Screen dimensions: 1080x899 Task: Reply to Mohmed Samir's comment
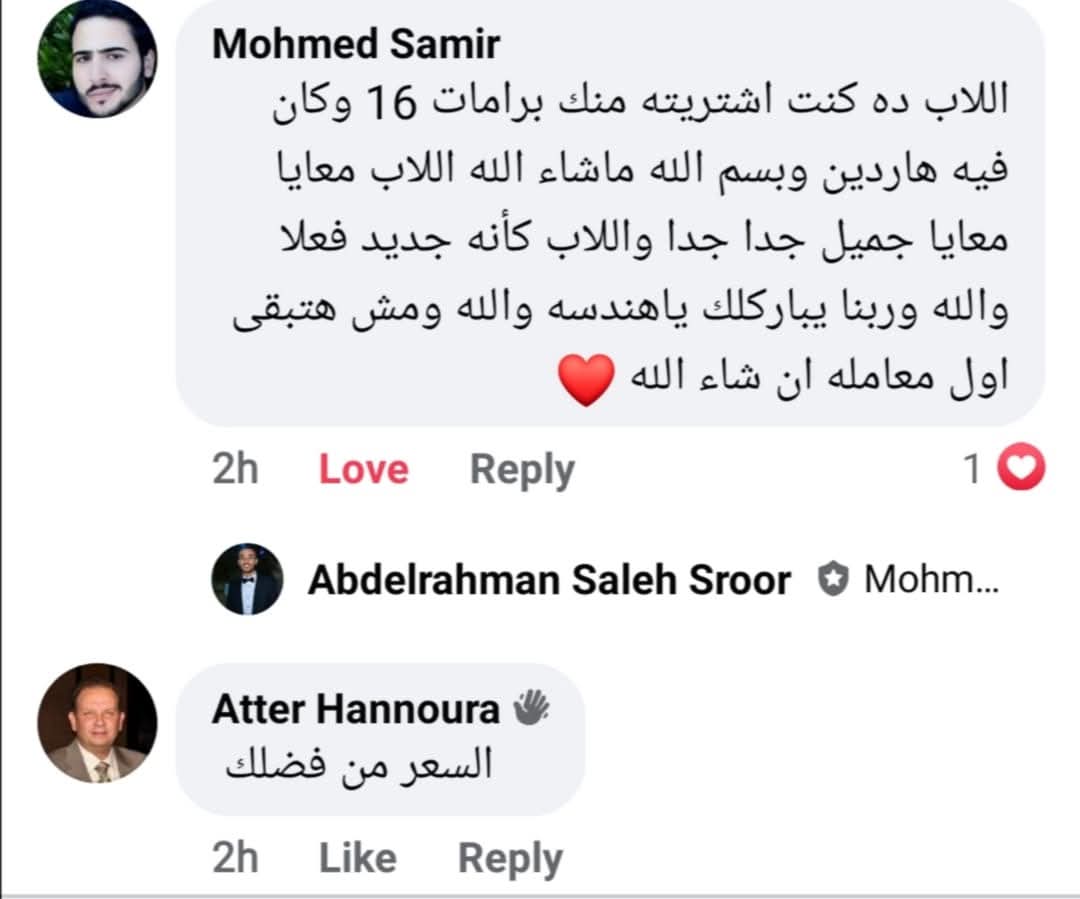point(522,470)
